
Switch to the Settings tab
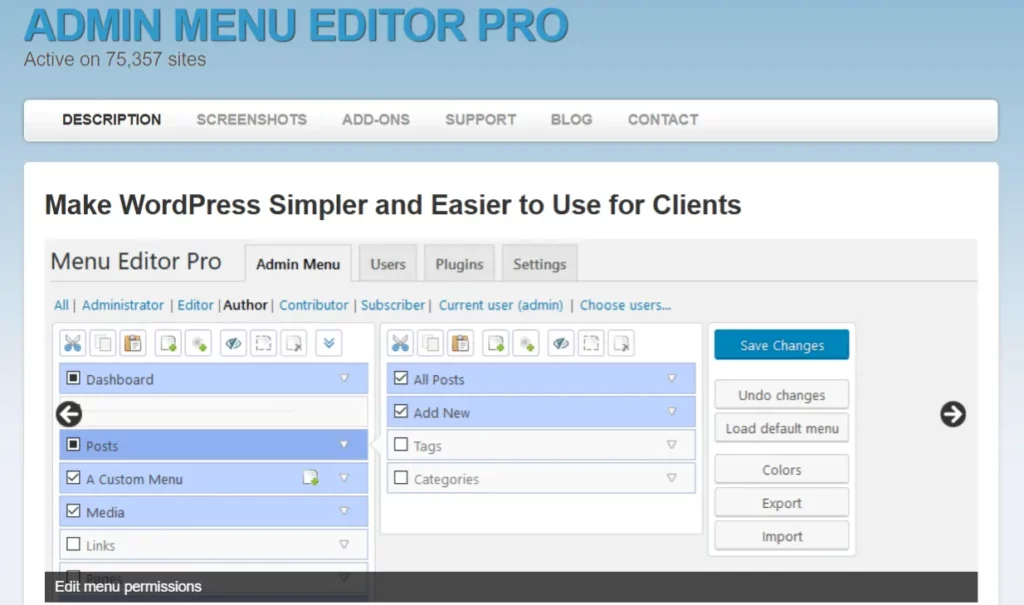539,263
